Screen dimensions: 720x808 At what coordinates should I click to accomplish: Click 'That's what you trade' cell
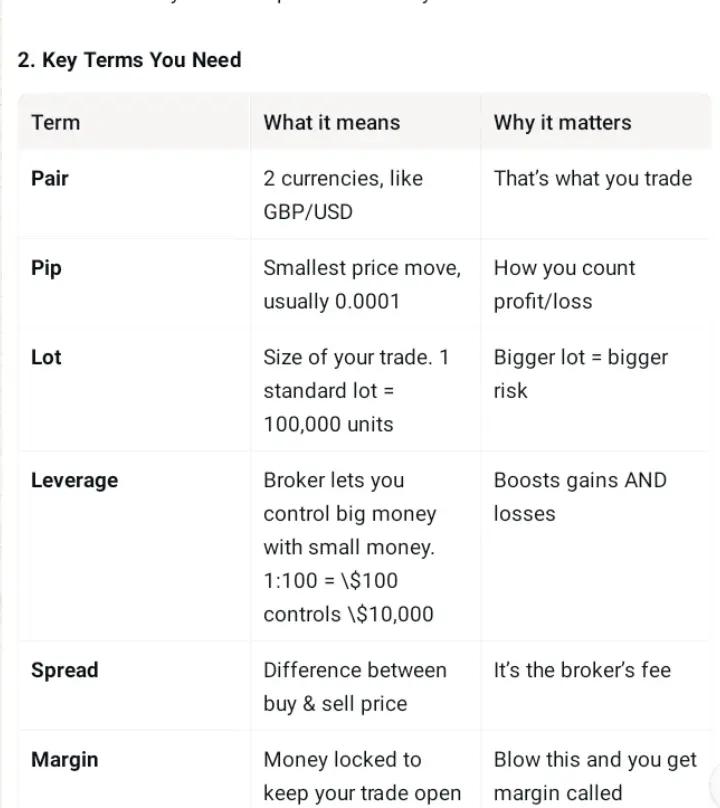[593, 178]
